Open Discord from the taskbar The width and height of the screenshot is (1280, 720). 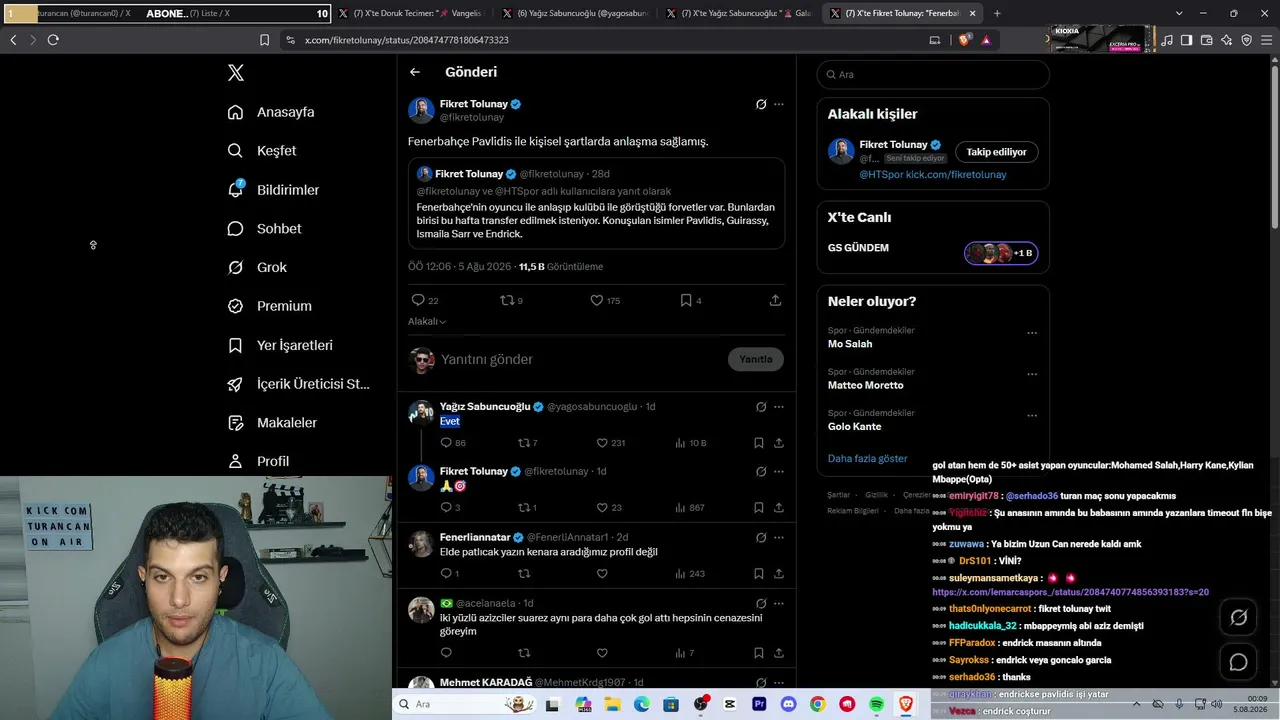(788, 704)
